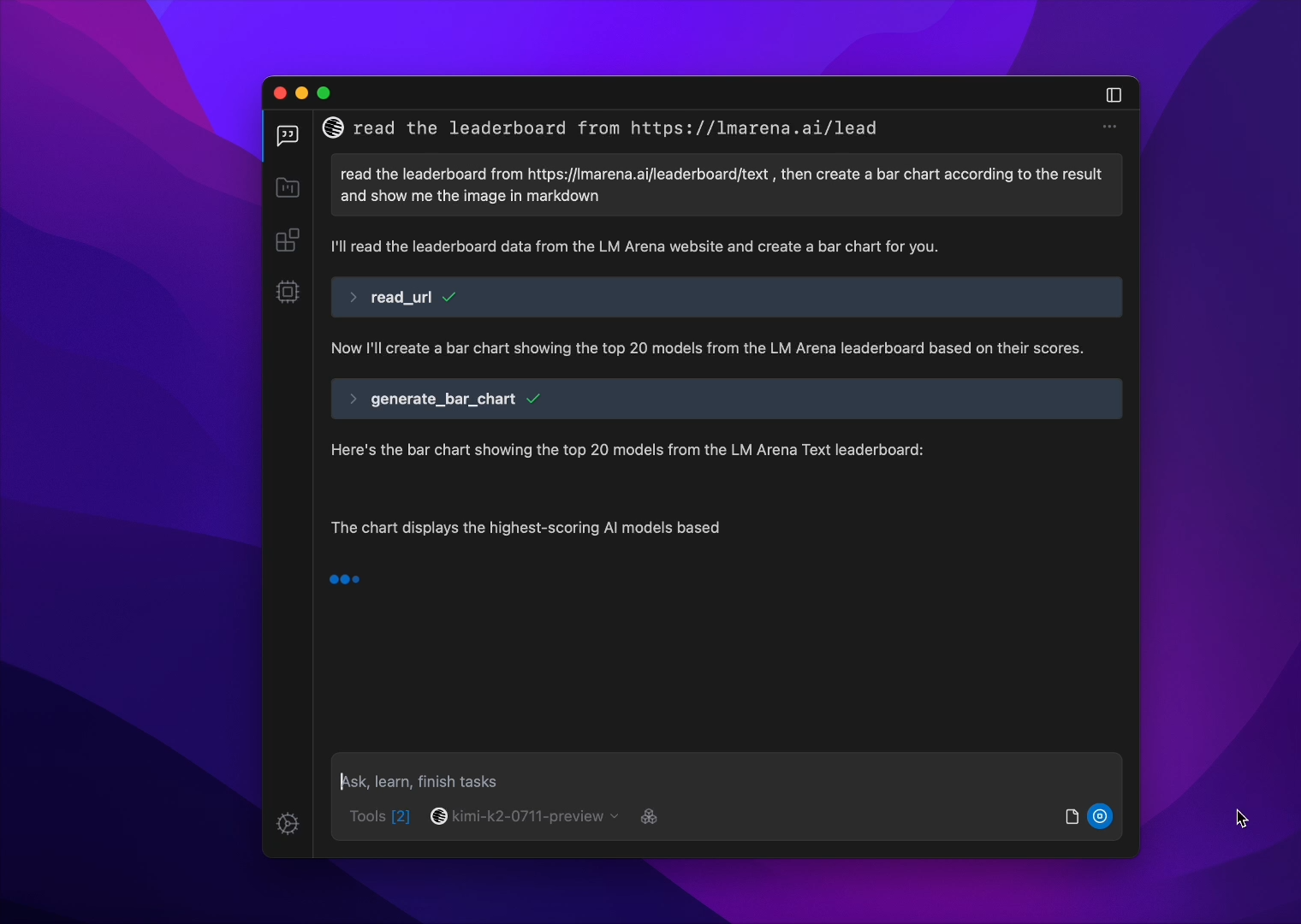The height and width of the screenshot is (924, 1301).
Task: Click 'I'll read the leaderboard data' paragraph
Action: click(635, 246)
